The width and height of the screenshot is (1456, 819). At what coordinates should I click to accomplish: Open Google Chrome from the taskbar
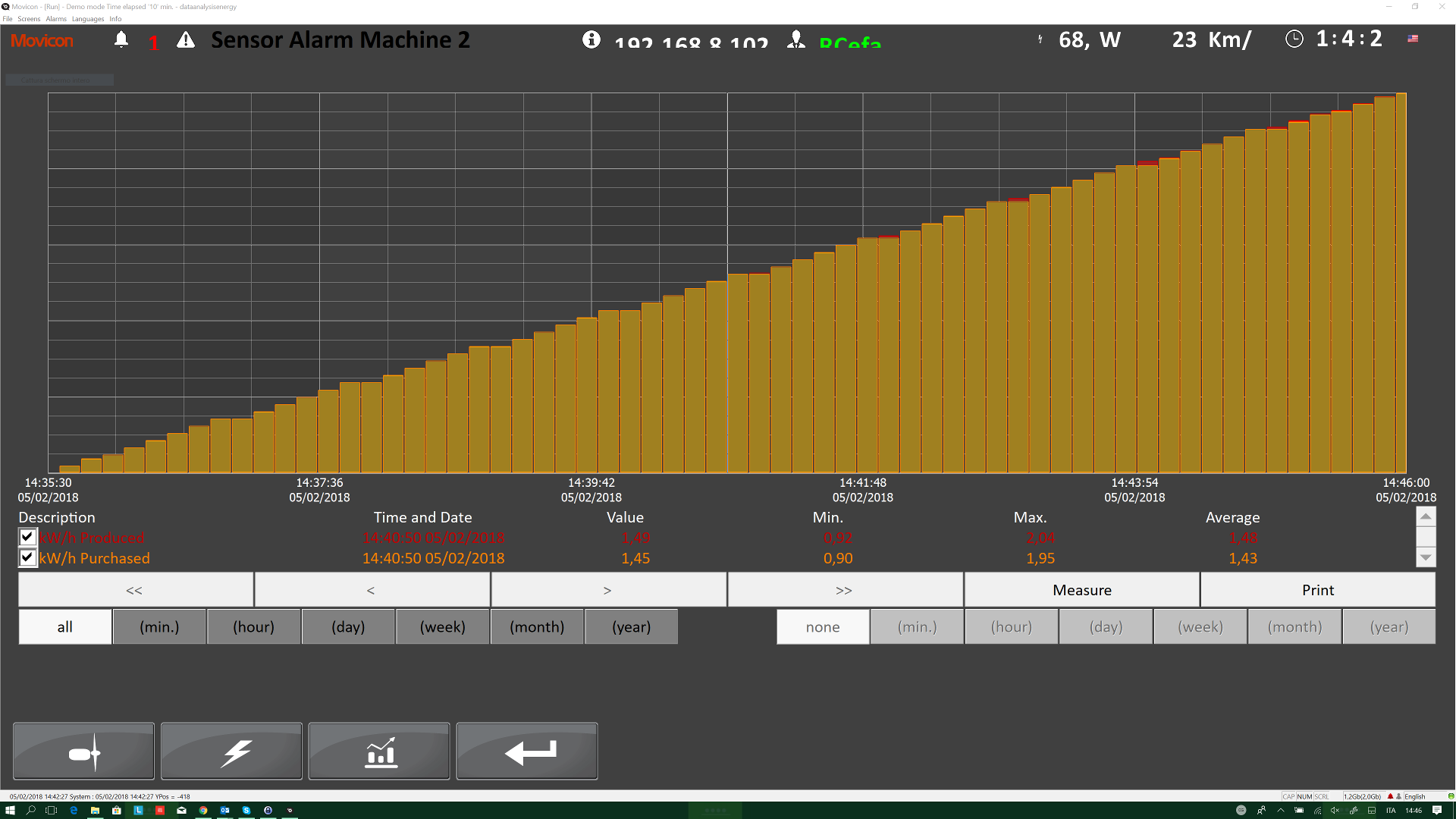click(203, 810)
